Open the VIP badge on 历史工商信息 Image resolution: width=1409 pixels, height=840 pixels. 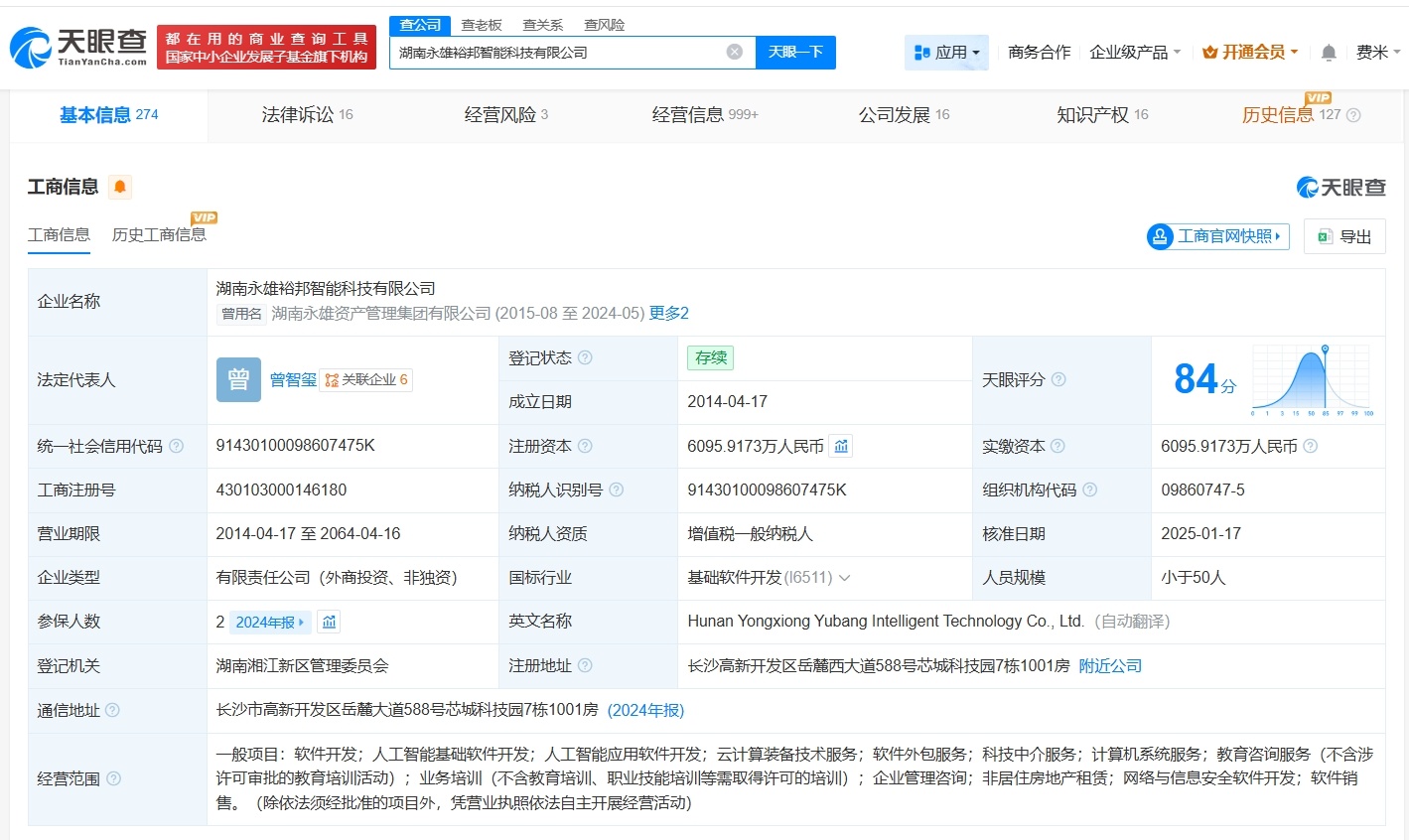pyautogui.click(x=204, y=216)
